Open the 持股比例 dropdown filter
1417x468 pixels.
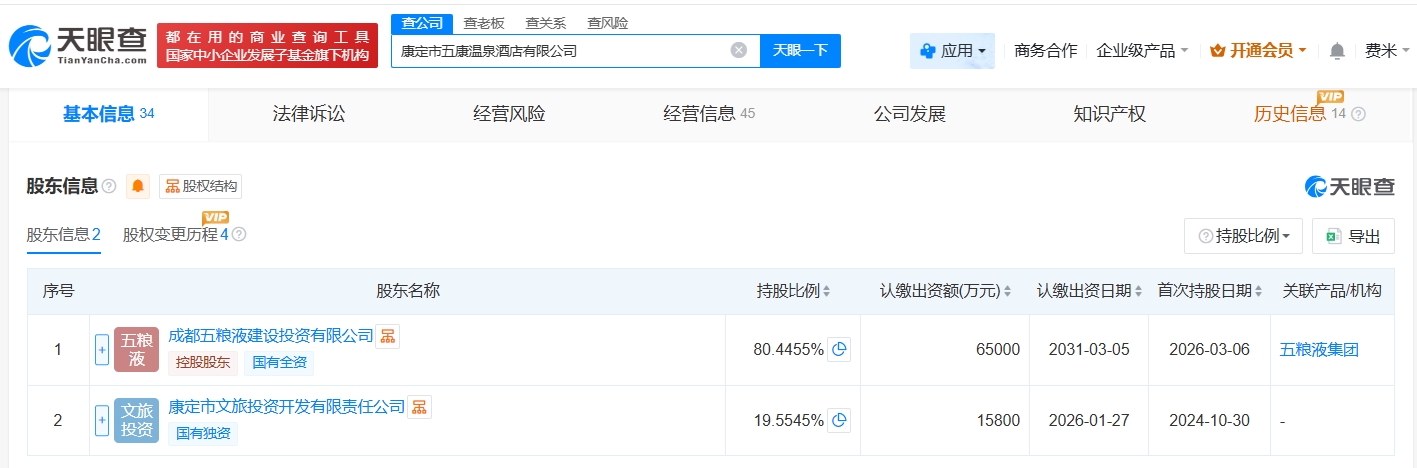point(1243,236)
